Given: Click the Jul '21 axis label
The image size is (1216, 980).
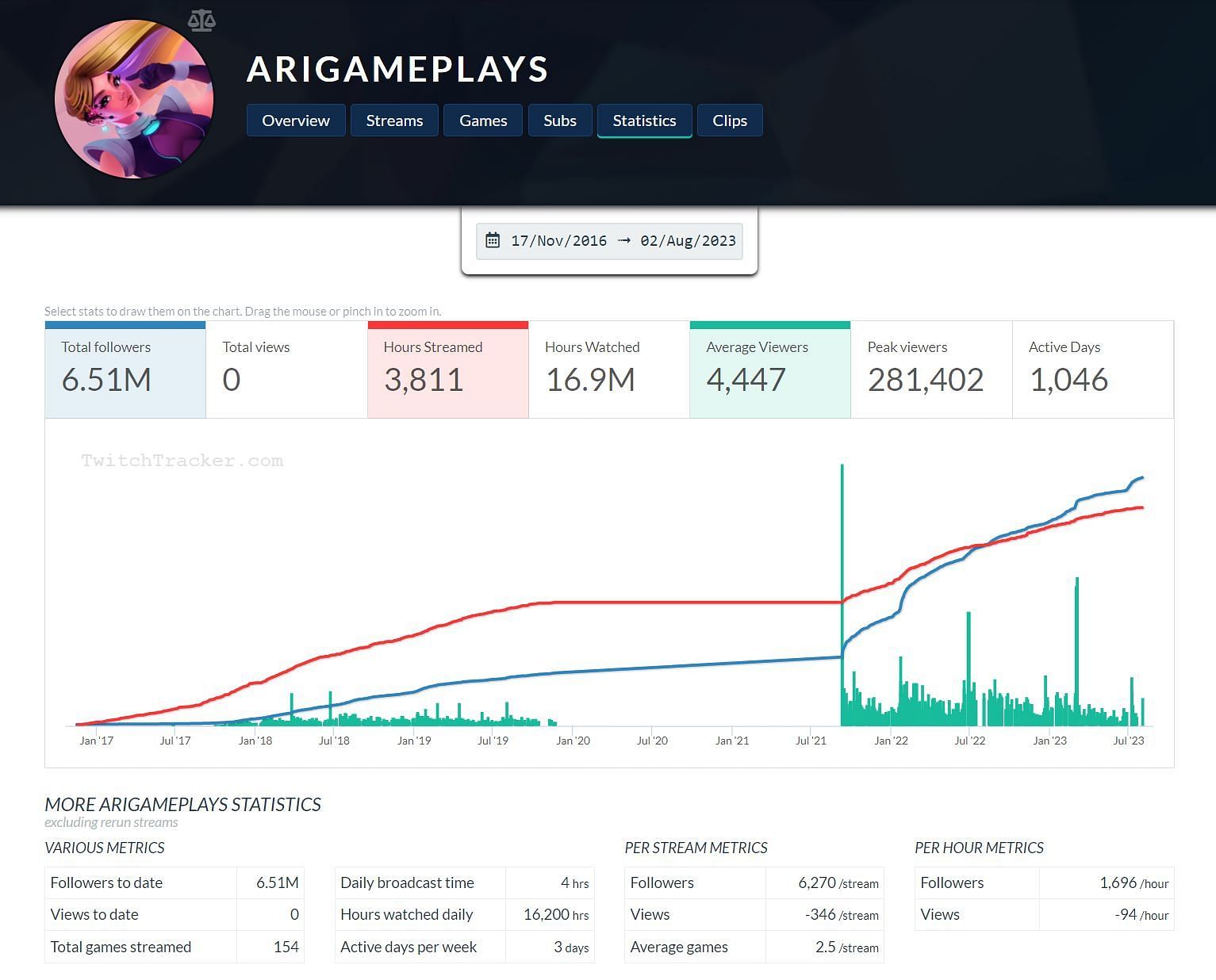Looking at the screenshot, I should [811, 741].
